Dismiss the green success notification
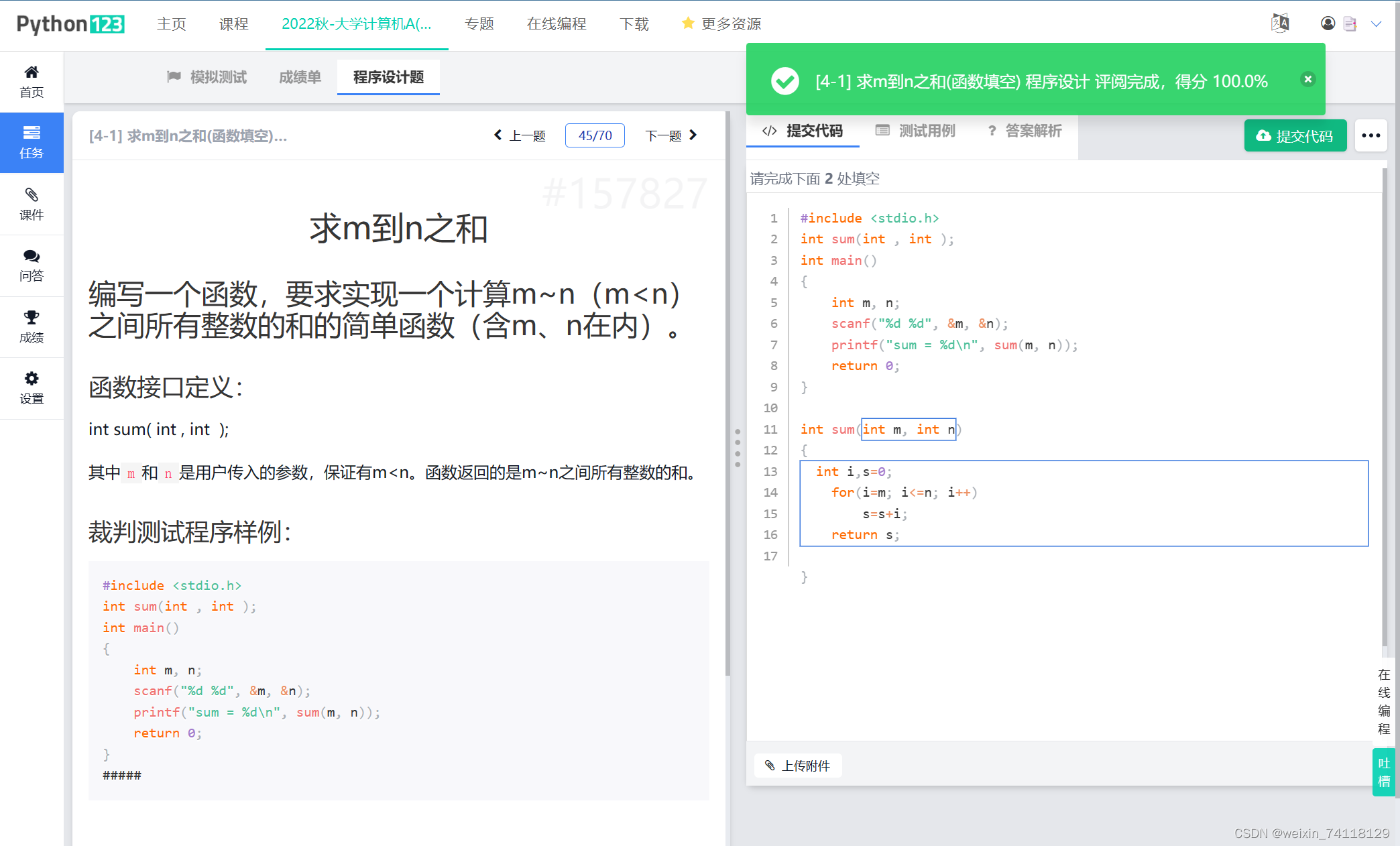The width and height of the screenshot is (1400, 846). coord(1307,79)
